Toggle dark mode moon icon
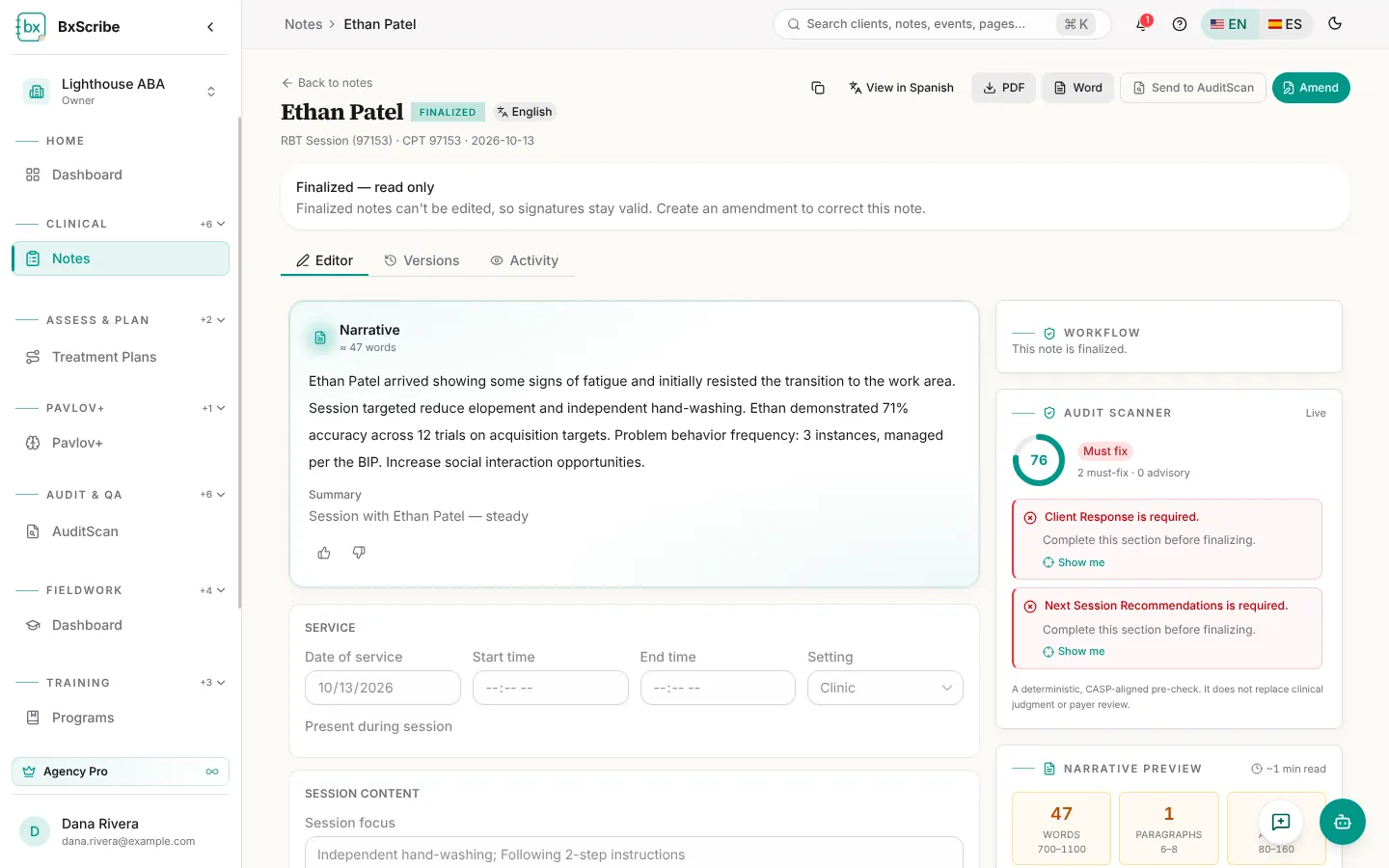This screenshot has height=868, width=1389. 1335,24
